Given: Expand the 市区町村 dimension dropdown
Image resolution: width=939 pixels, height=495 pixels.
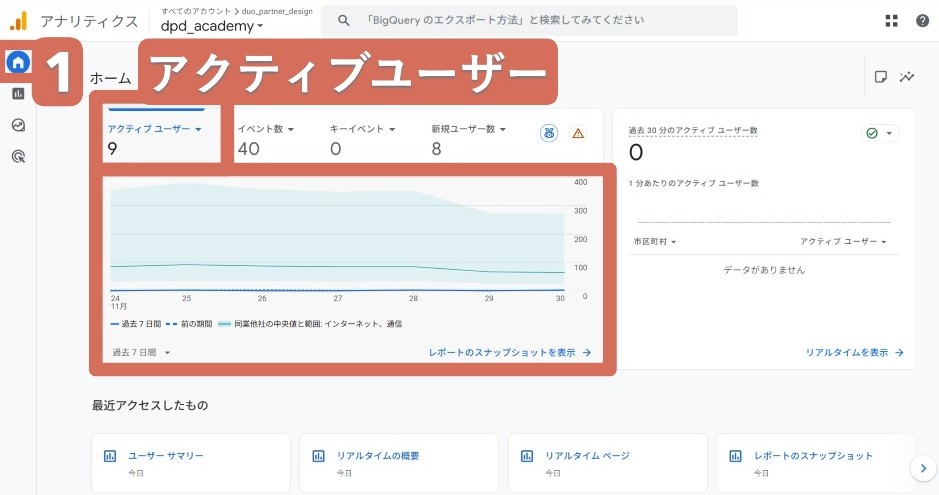Looking at the screenshot, I should [655, 242].
